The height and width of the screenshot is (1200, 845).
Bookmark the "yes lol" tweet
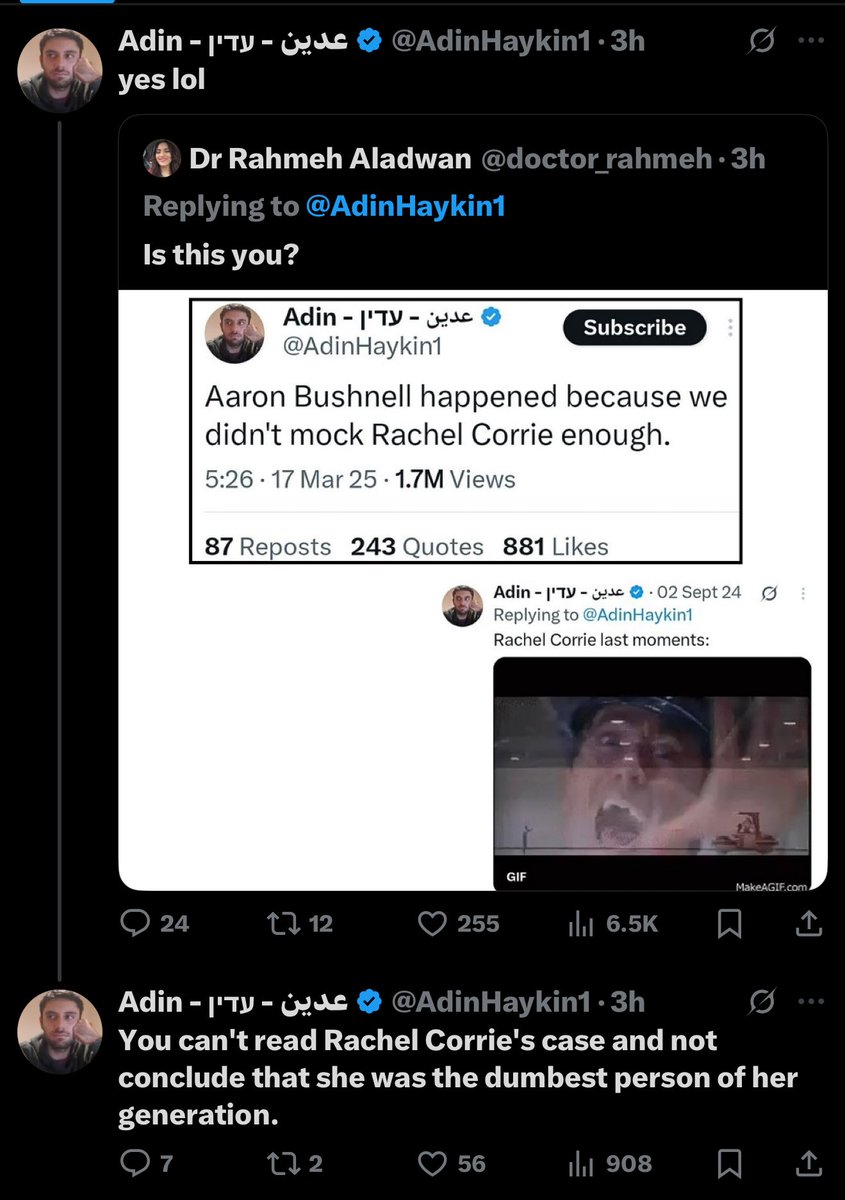(730, 923)
